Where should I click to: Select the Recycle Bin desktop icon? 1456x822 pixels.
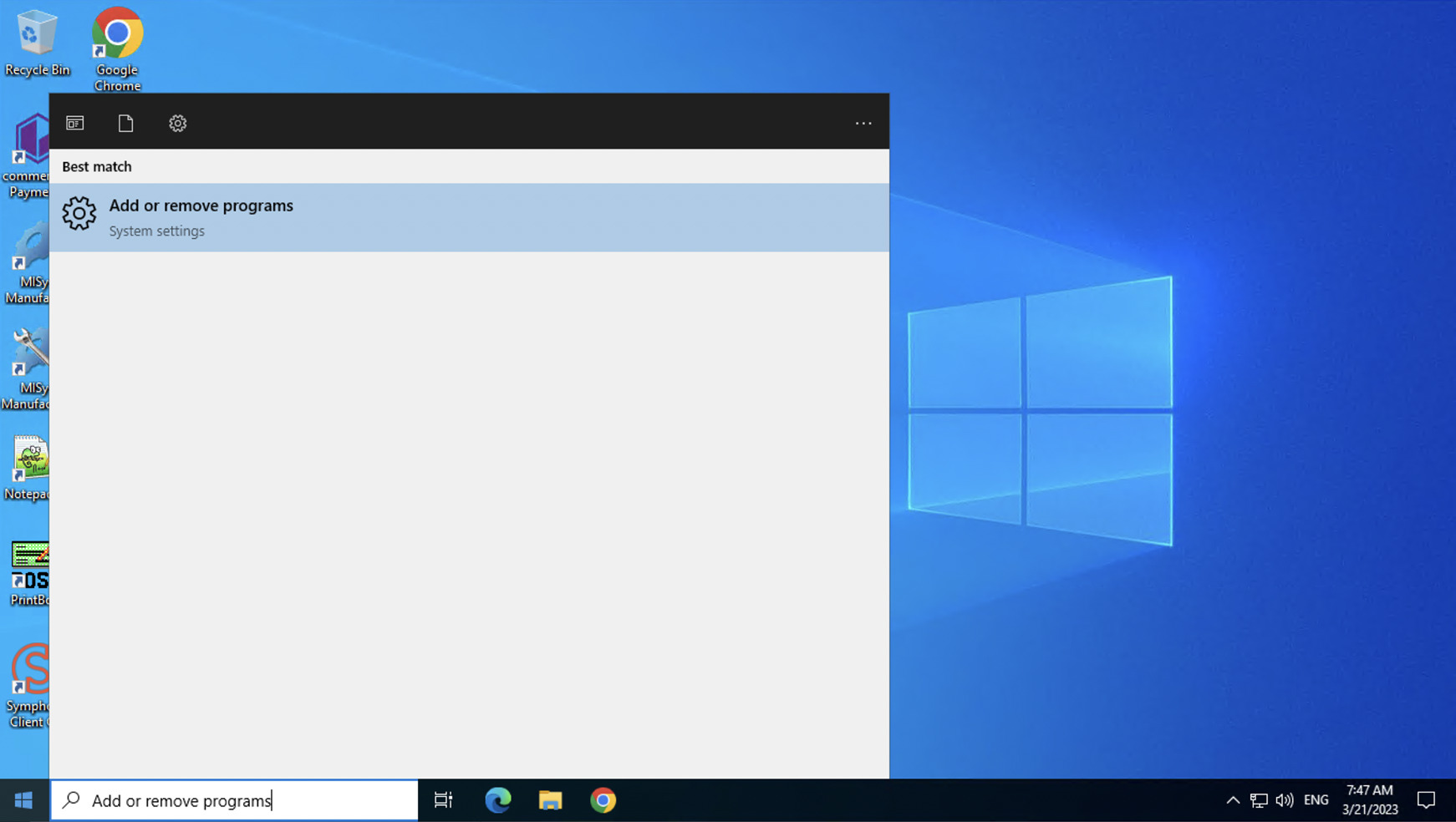point(37,42)
